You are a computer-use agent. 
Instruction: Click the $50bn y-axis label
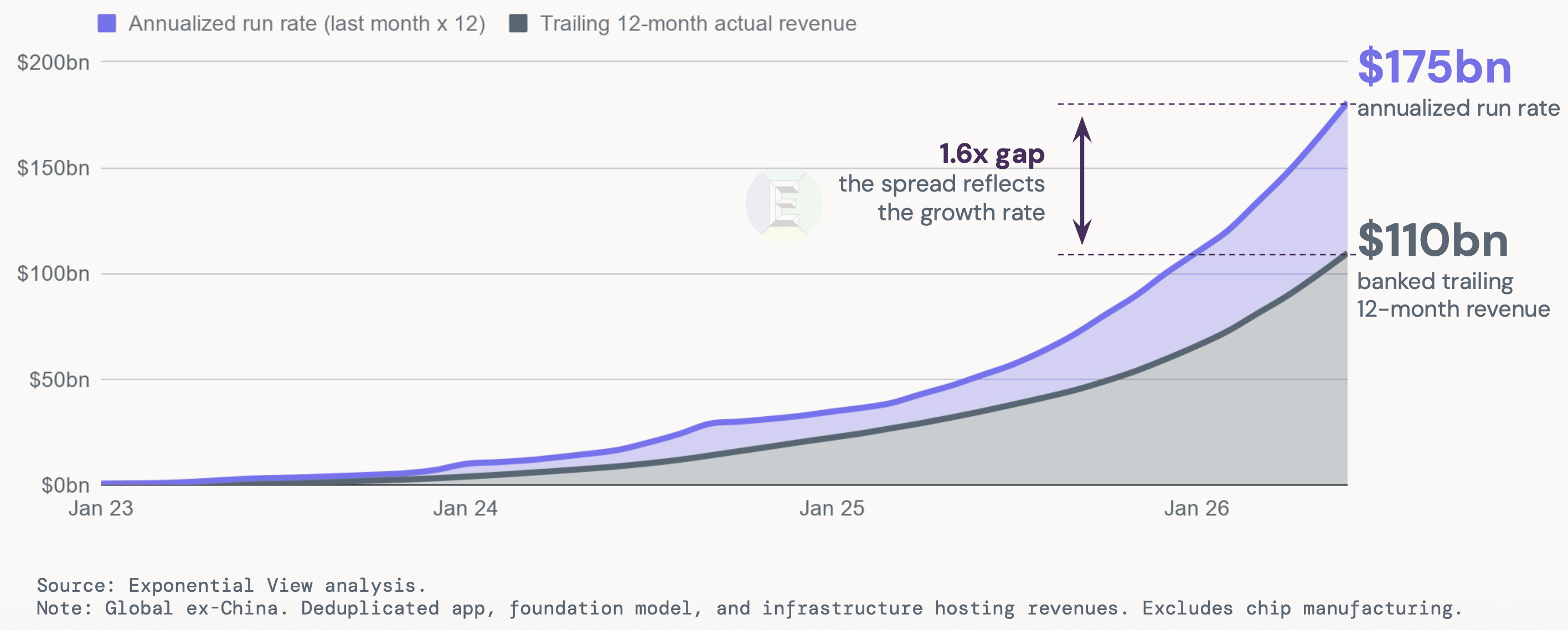click(x=60, y=380)
